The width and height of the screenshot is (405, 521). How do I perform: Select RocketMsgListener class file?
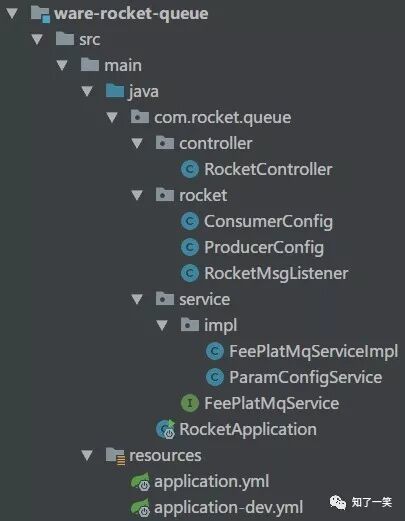coord(276,273)
